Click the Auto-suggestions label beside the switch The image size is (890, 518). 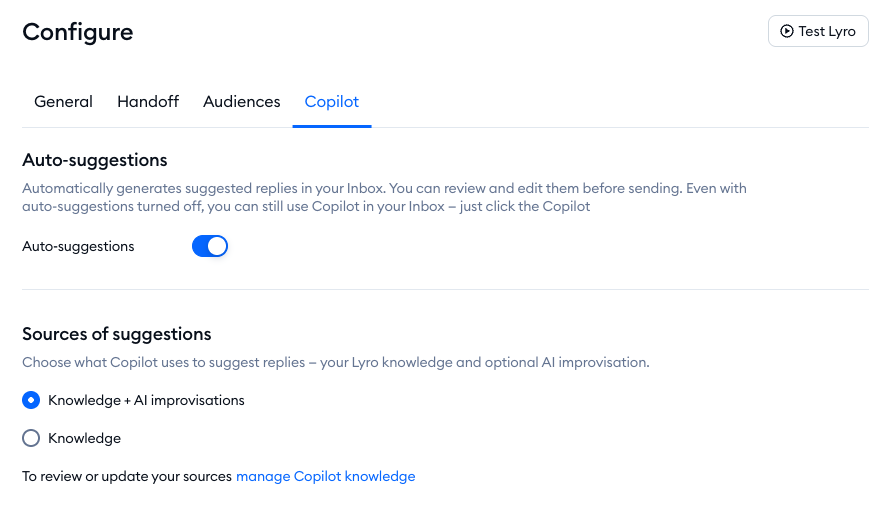(78, 246)
